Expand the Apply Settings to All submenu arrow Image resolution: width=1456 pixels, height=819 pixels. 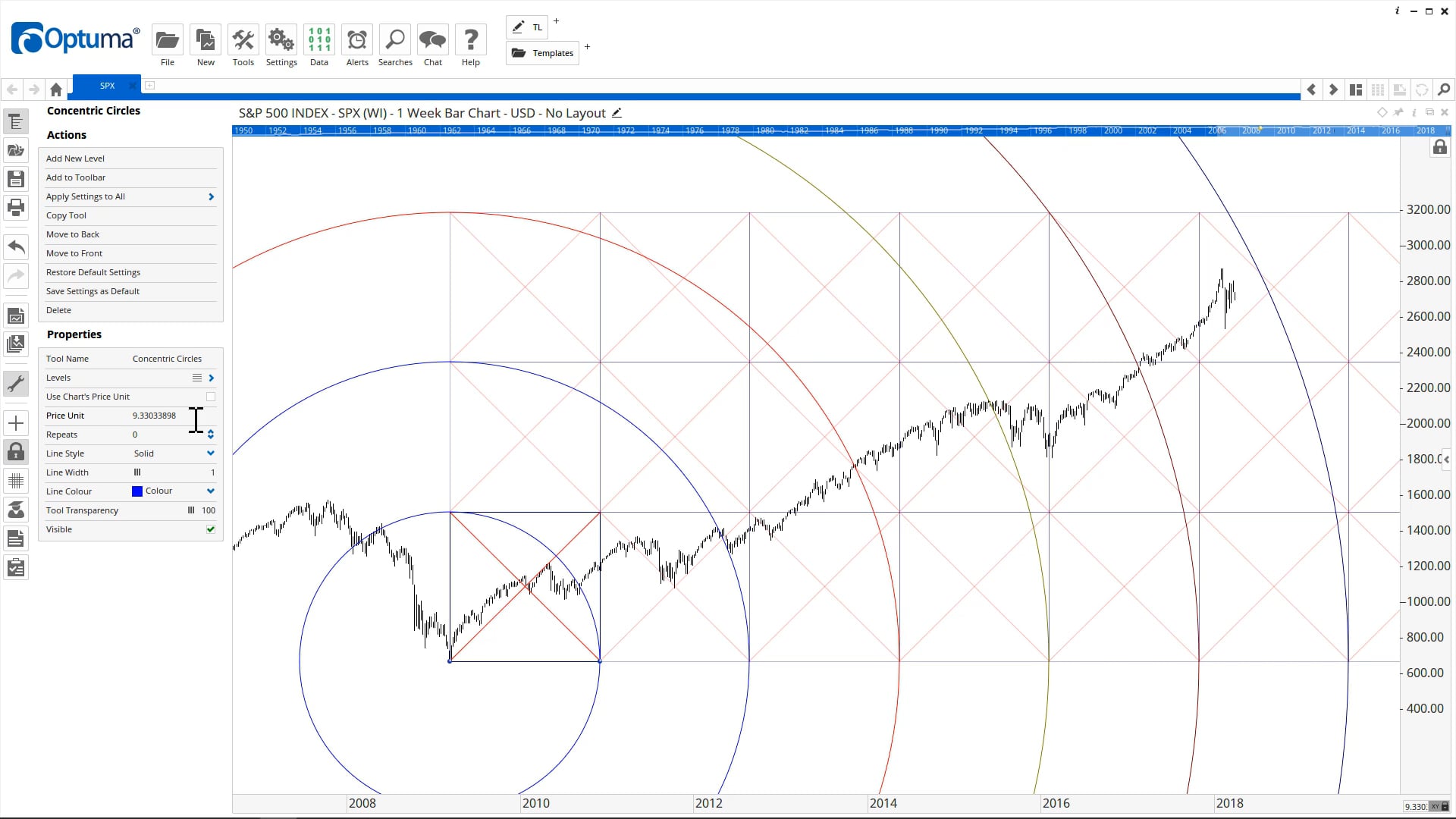tap(211, 196)
